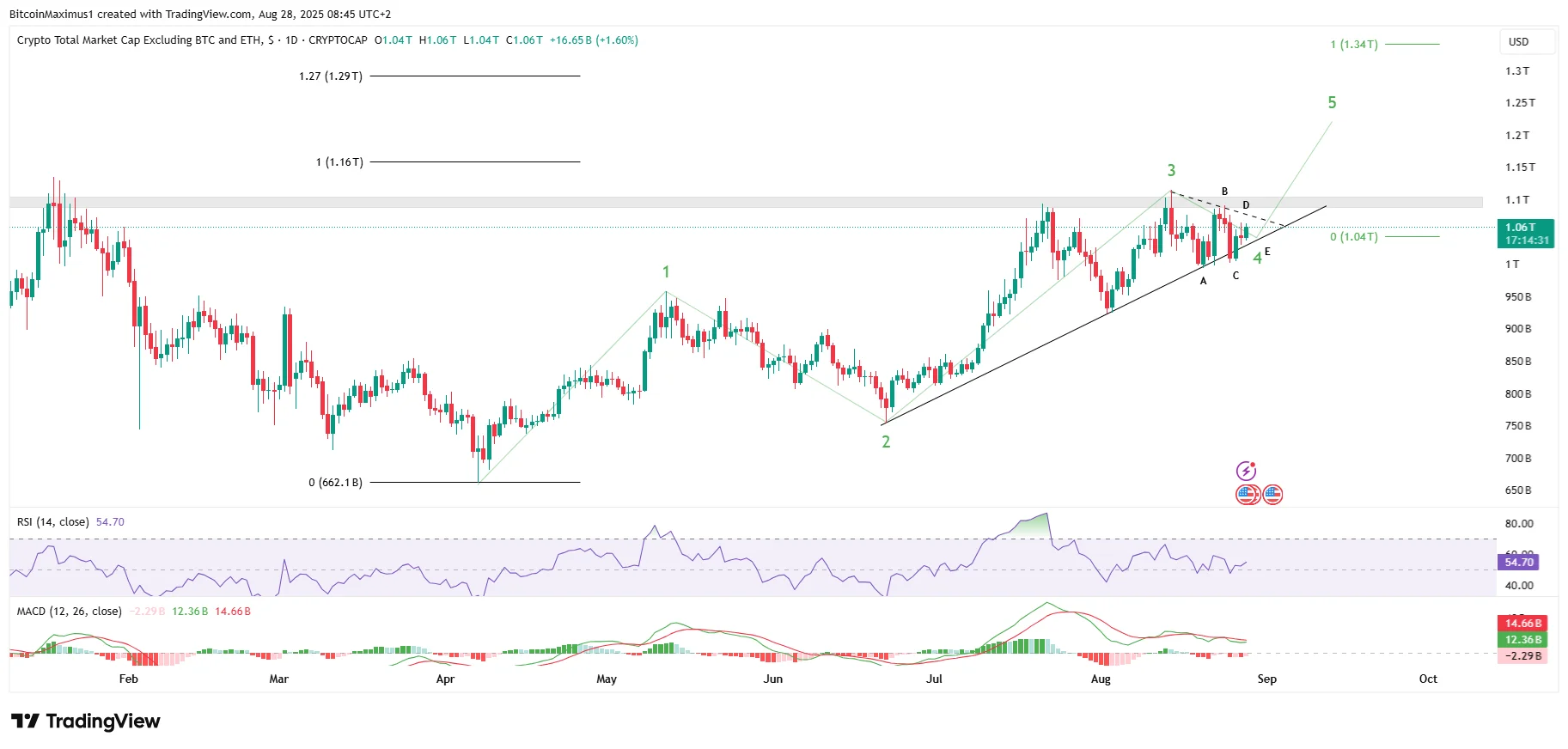Image resolution: width=1568 pixels, height=749 pixels.
Task: Click the 1.25 T price axis label
Action: (1519, 103)
